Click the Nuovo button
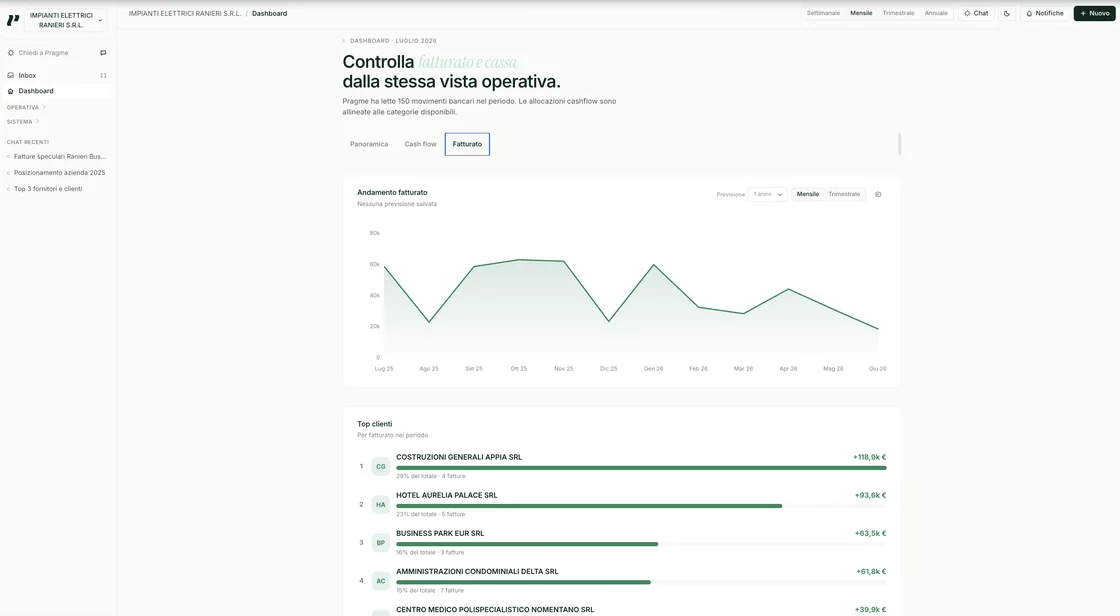This screenshot has width=1120, height=616. (1094, 14)
